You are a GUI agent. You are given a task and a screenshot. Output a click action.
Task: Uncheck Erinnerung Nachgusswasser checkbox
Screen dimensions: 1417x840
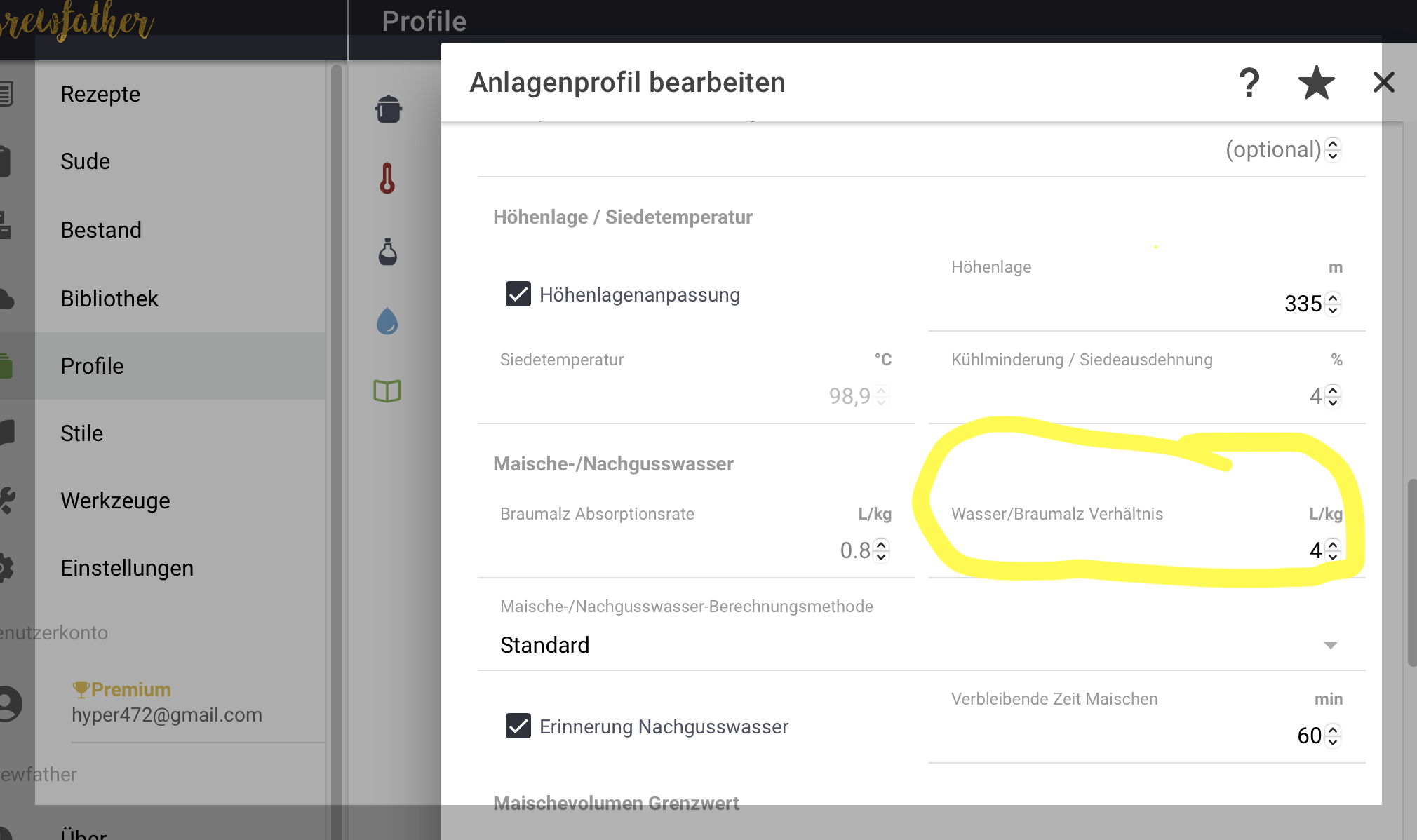click(518, 726)
